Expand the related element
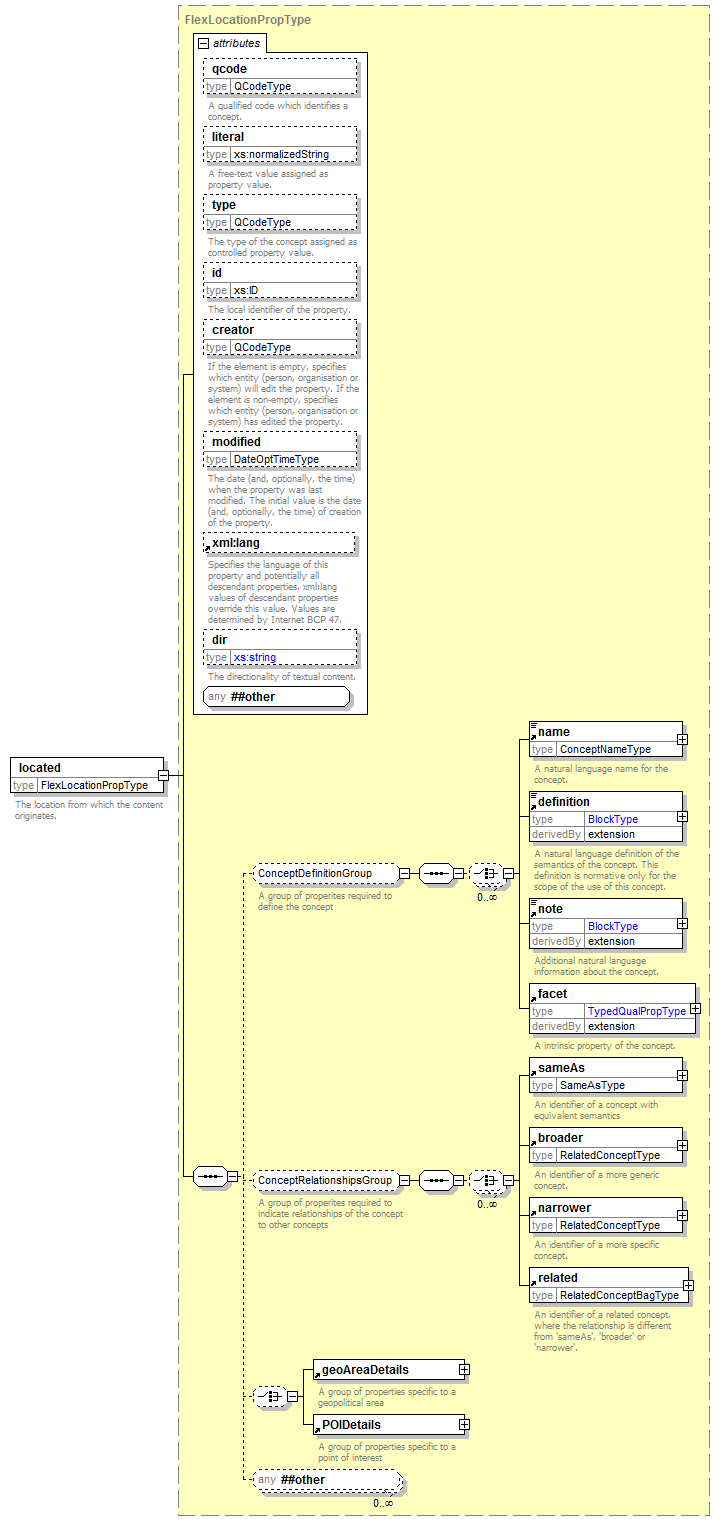This screenshot has height=1521, width=720. [688, 1285]
